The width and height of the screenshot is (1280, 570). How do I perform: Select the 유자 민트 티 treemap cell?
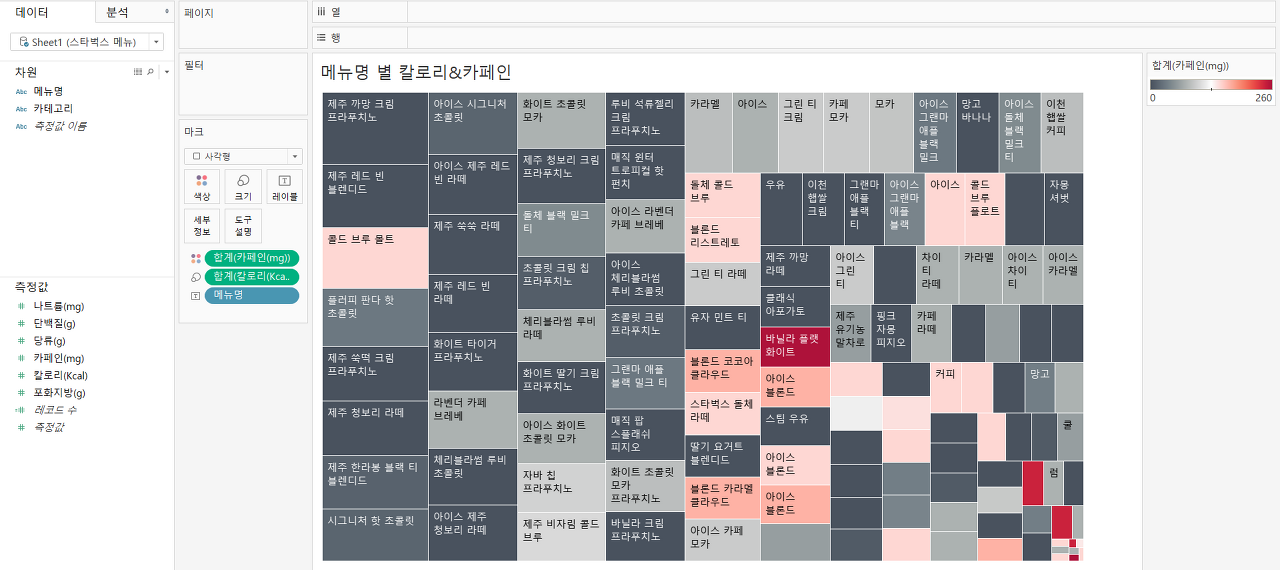pyautogui.click(x=722, y=327)
